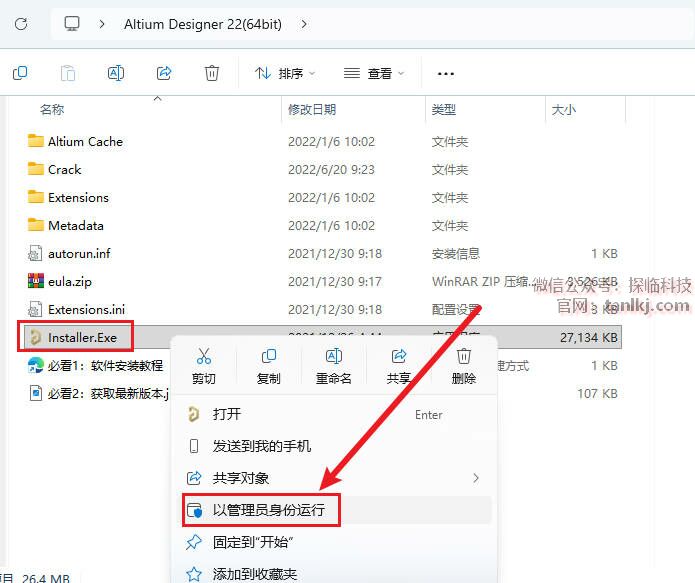
Task: Click the Altium Cache folder icon
Action: (35, 141)
